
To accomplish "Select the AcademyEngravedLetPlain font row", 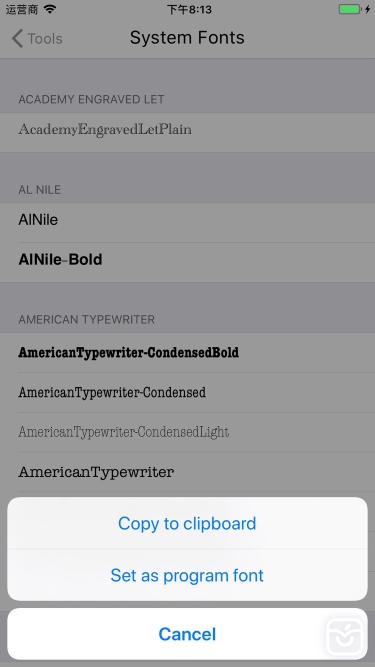I will pos(188,132).
